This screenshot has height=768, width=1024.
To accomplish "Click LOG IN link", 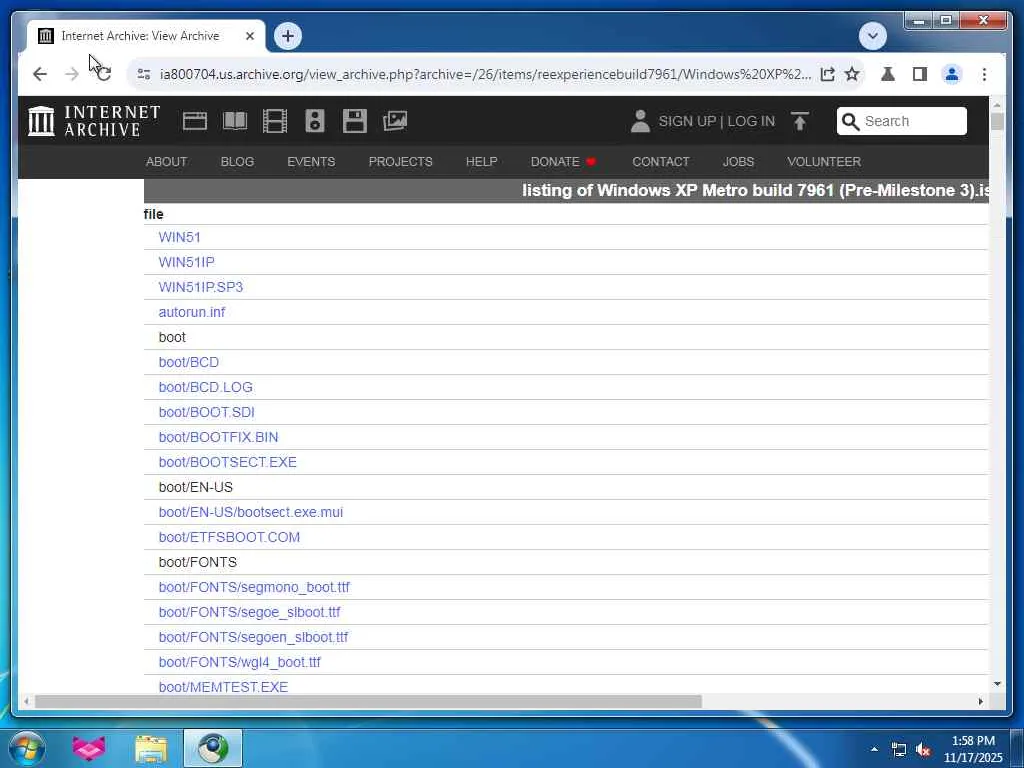I will click(x=751, y=121).
